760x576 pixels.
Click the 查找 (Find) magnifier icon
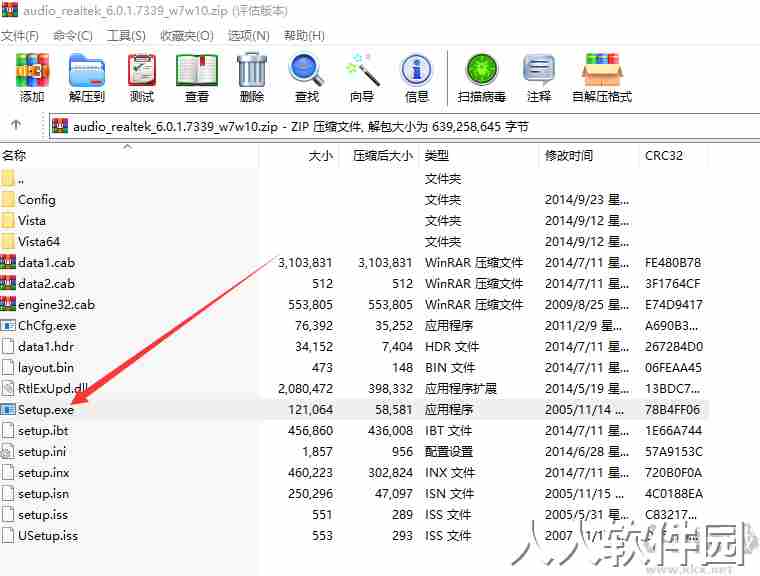pos(306,71)
